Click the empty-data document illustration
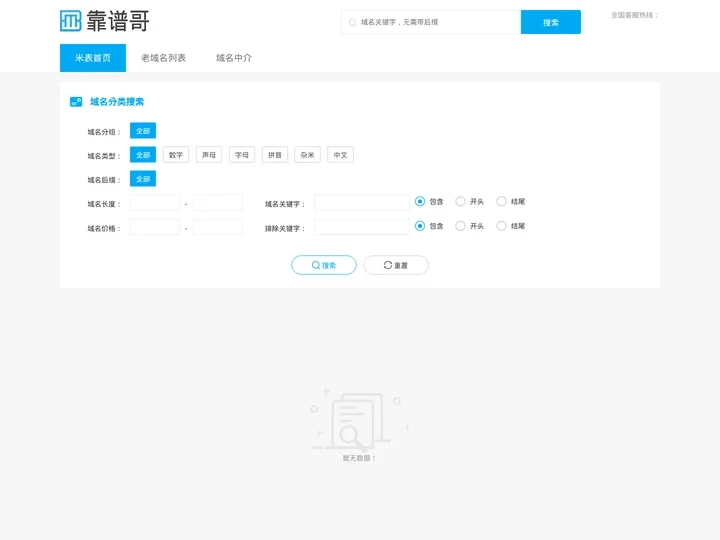The image size is (720, 540). coord(359,421)
